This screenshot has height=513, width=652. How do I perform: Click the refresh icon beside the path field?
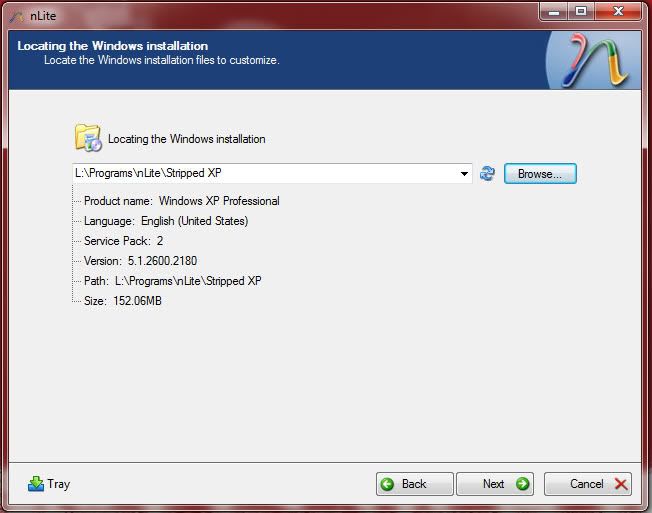(x=487, y=173)
